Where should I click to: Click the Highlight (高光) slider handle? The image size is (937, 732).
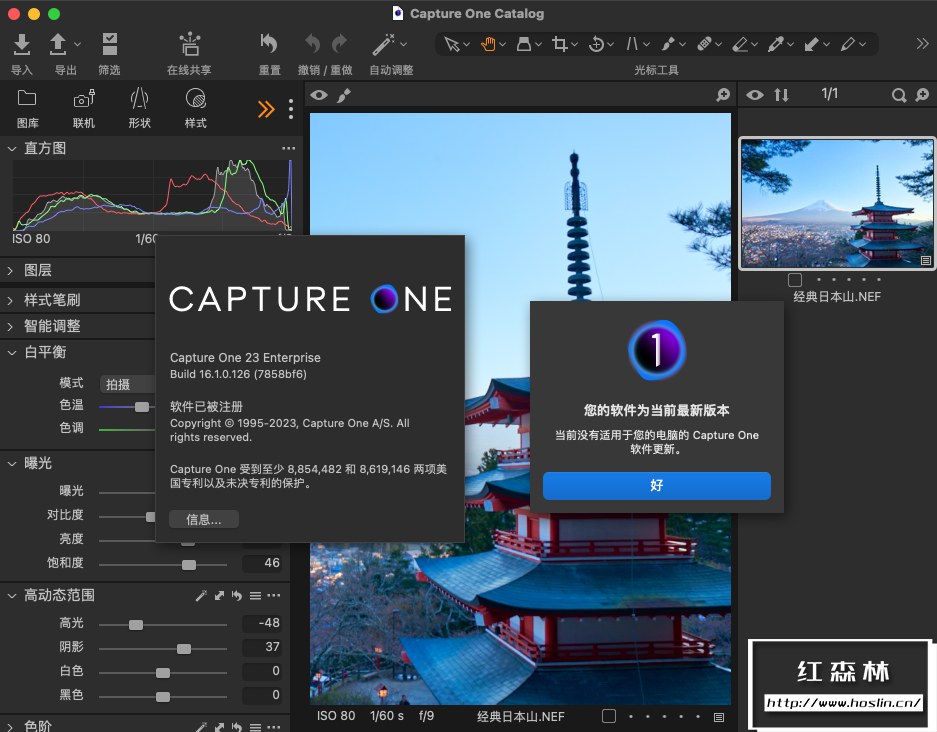click(135, 624)
